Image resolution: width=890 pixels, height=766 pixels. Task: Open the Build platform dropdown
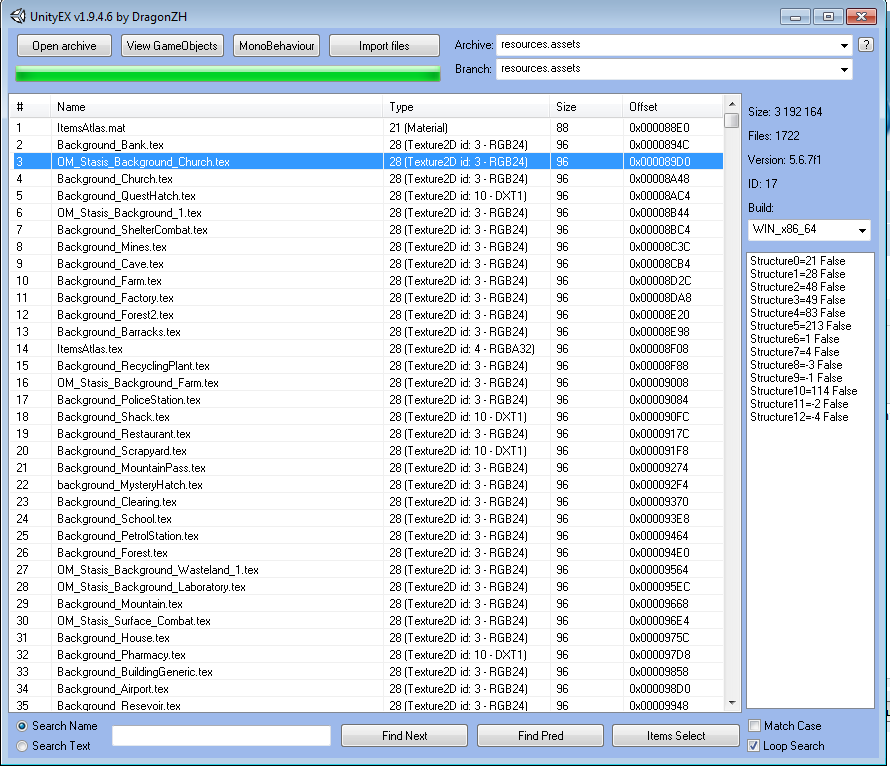click(861, 231)
